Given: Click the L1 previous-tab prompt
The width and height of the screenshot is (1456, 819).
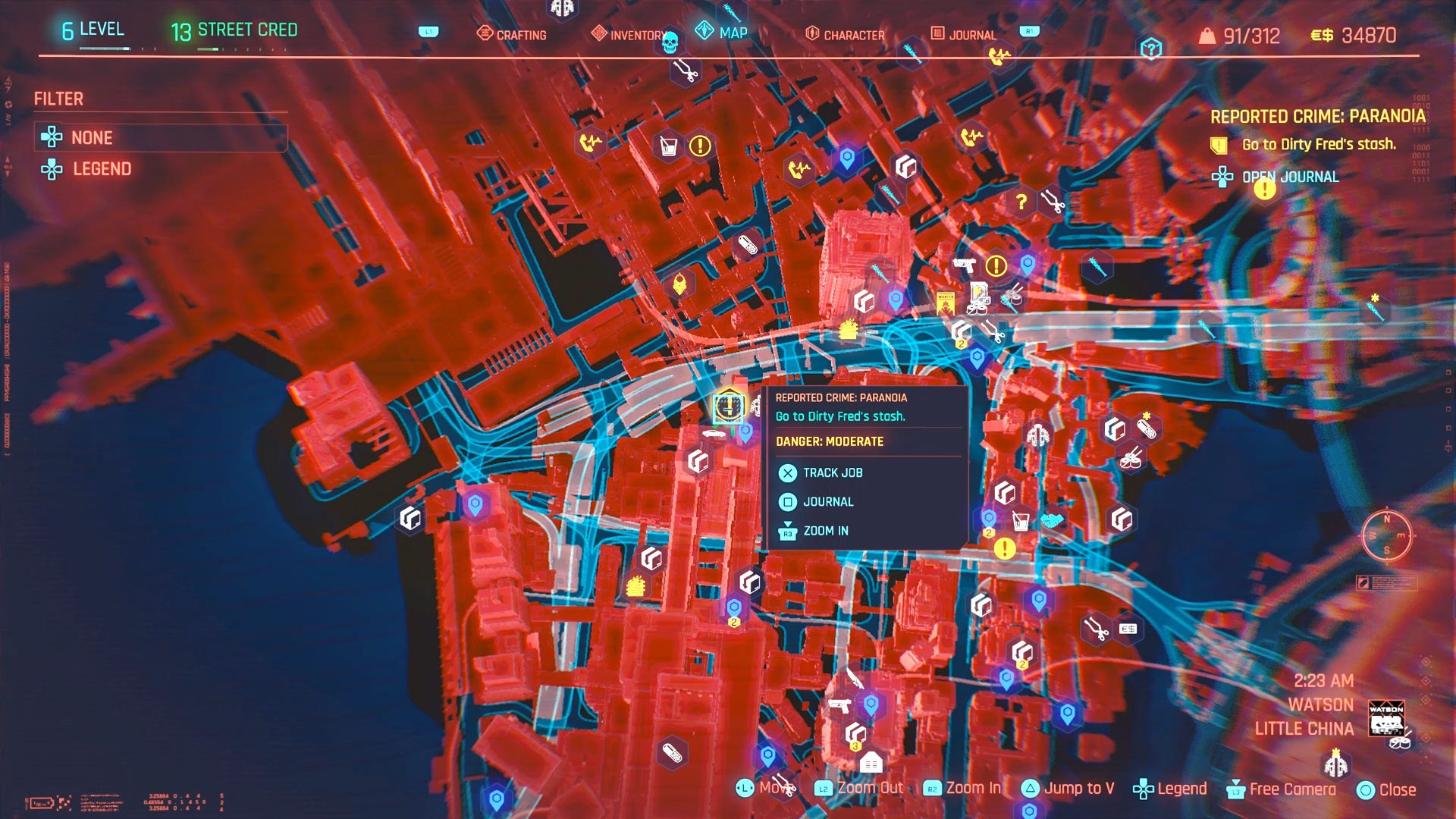Looking at the screenshot, I should pos(429,32).
